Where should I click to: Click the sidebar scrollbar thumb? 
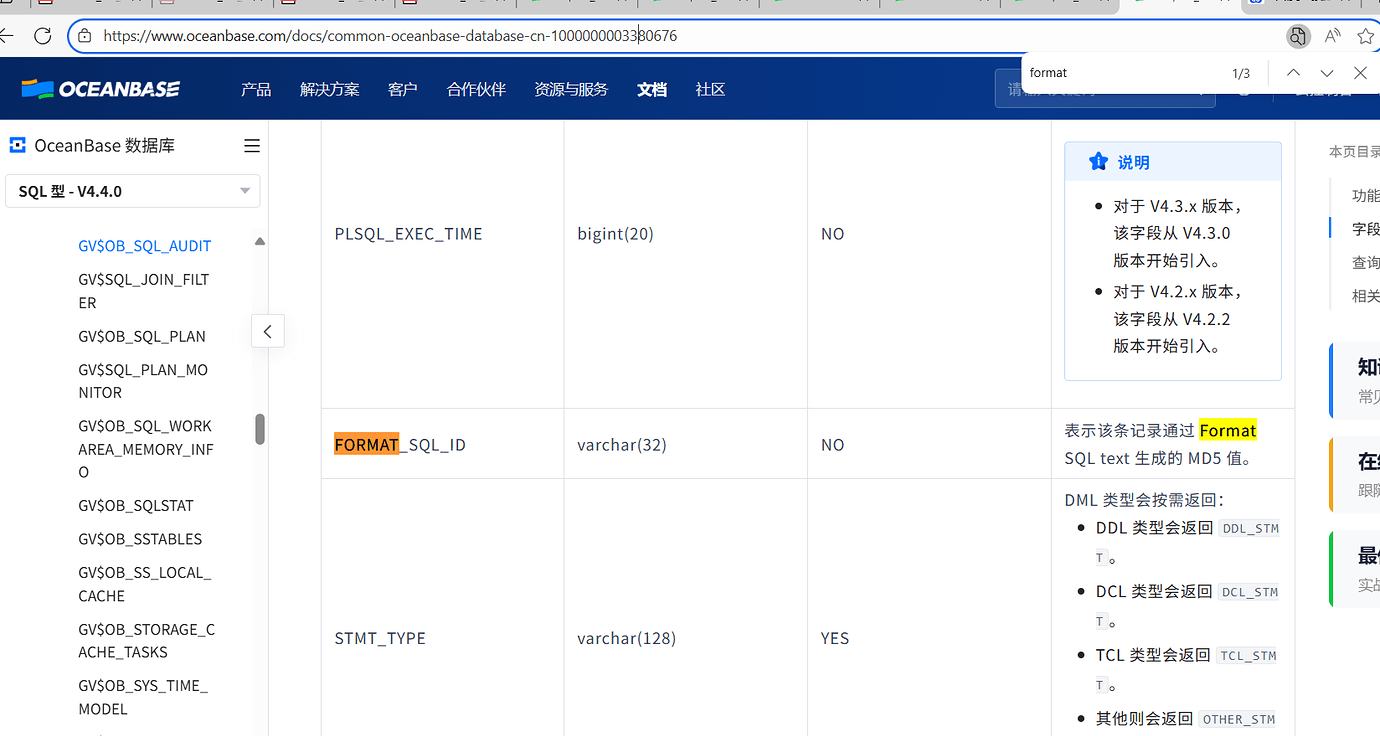(x=259, y=428)
